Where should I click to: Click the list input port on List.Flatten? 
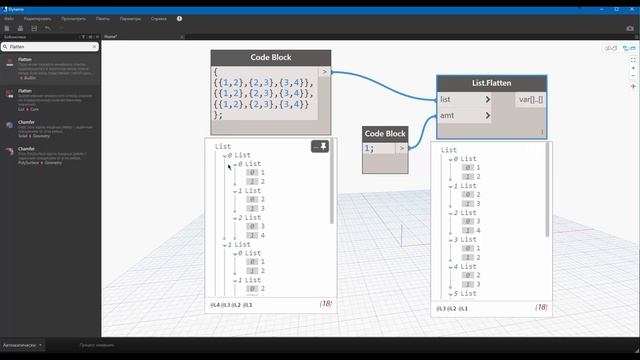pyautogui.click(x=464, y=100)
